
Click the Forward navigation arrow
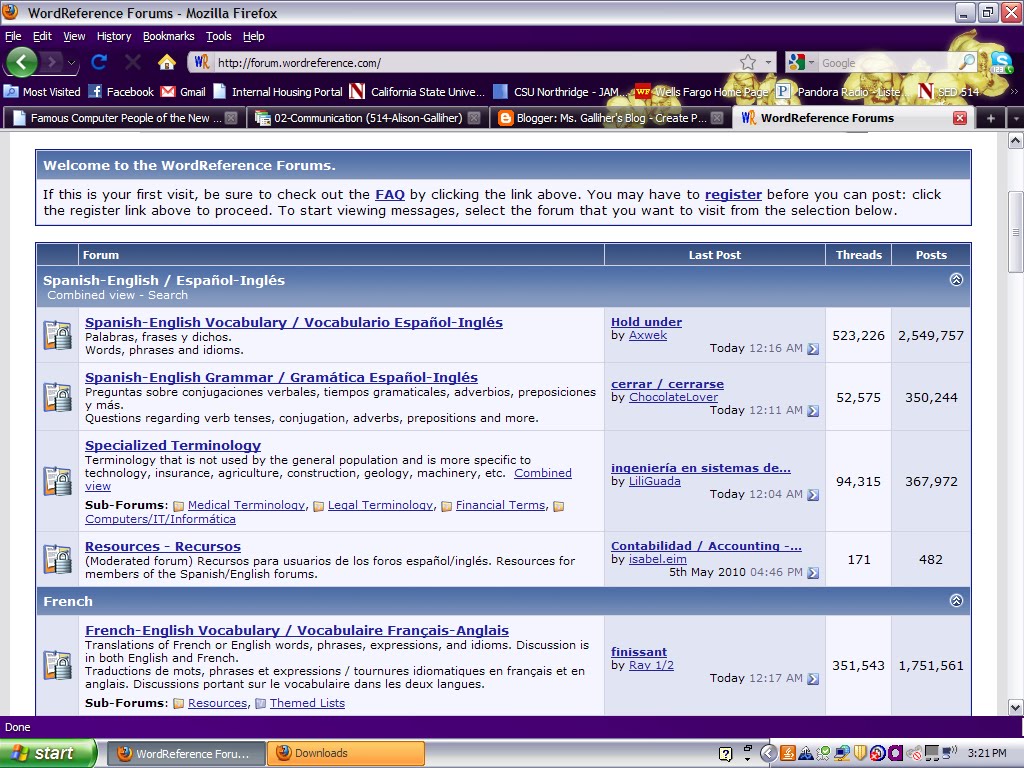tap(52, 63)
